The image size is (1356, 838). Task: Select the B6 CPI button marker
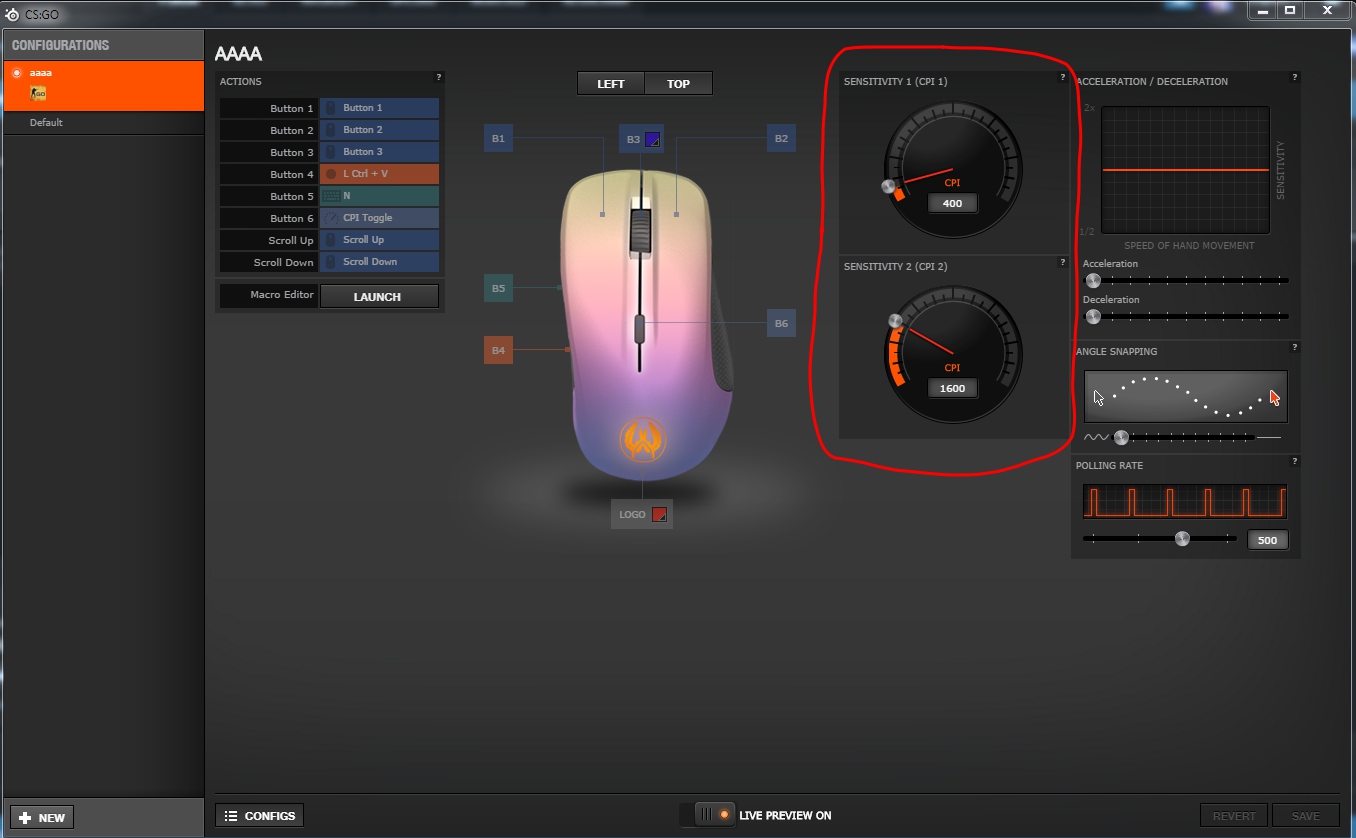781,323
